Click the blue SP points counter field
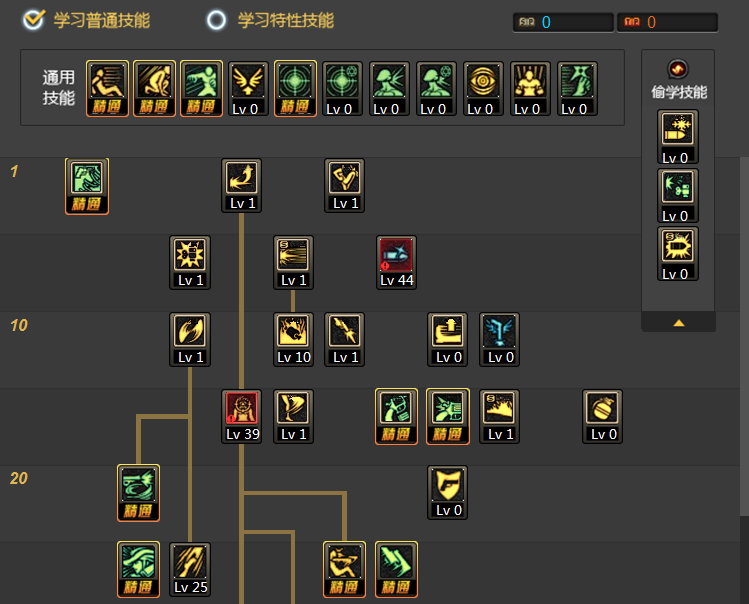The width and height of the screenshot is (749, 604). (563, 22)
